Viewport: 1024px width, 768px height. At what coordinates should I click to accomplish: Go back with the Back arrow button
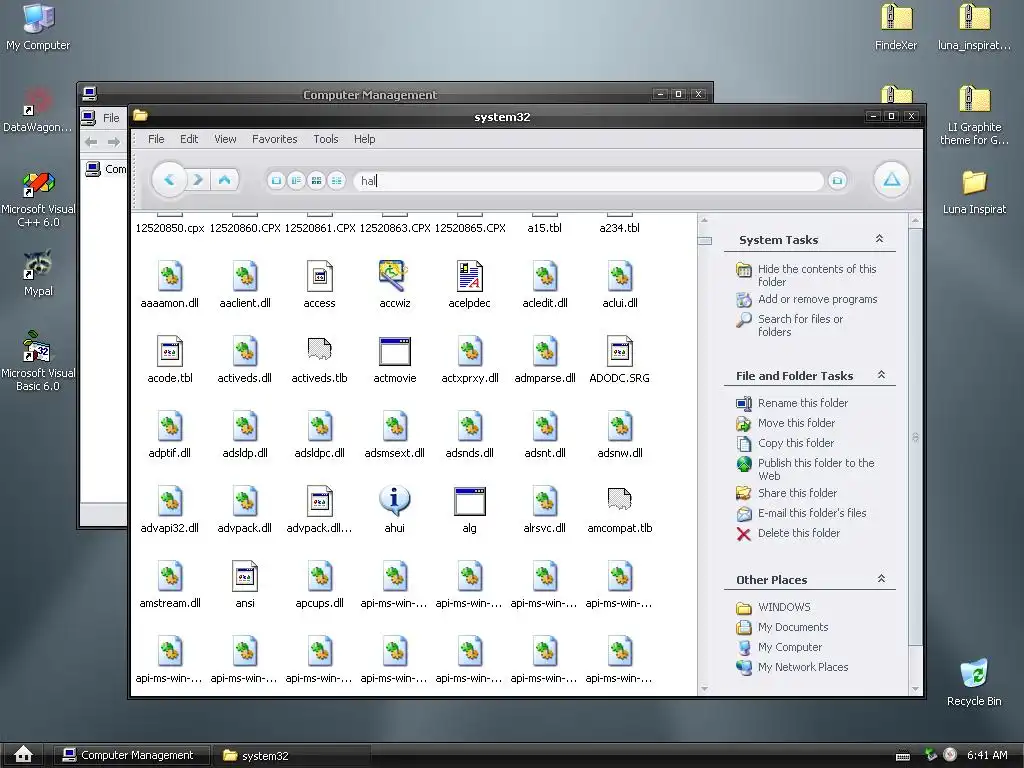169,180
